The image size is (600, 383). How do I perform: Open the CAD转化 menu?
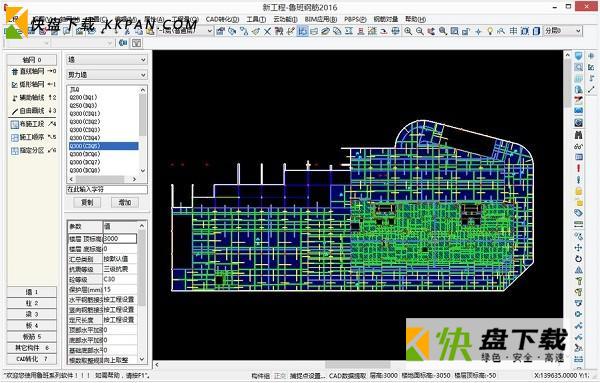tap(222, 19)
